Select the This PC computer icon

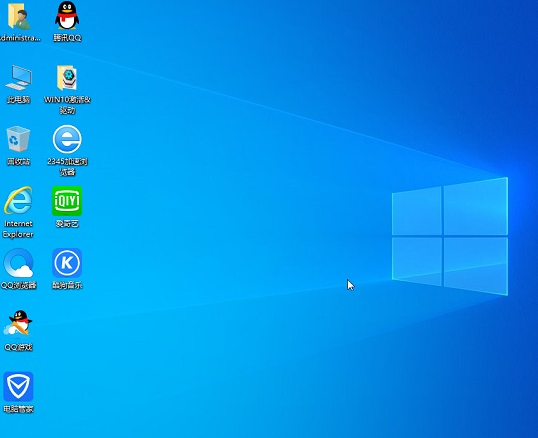[19, 78]
